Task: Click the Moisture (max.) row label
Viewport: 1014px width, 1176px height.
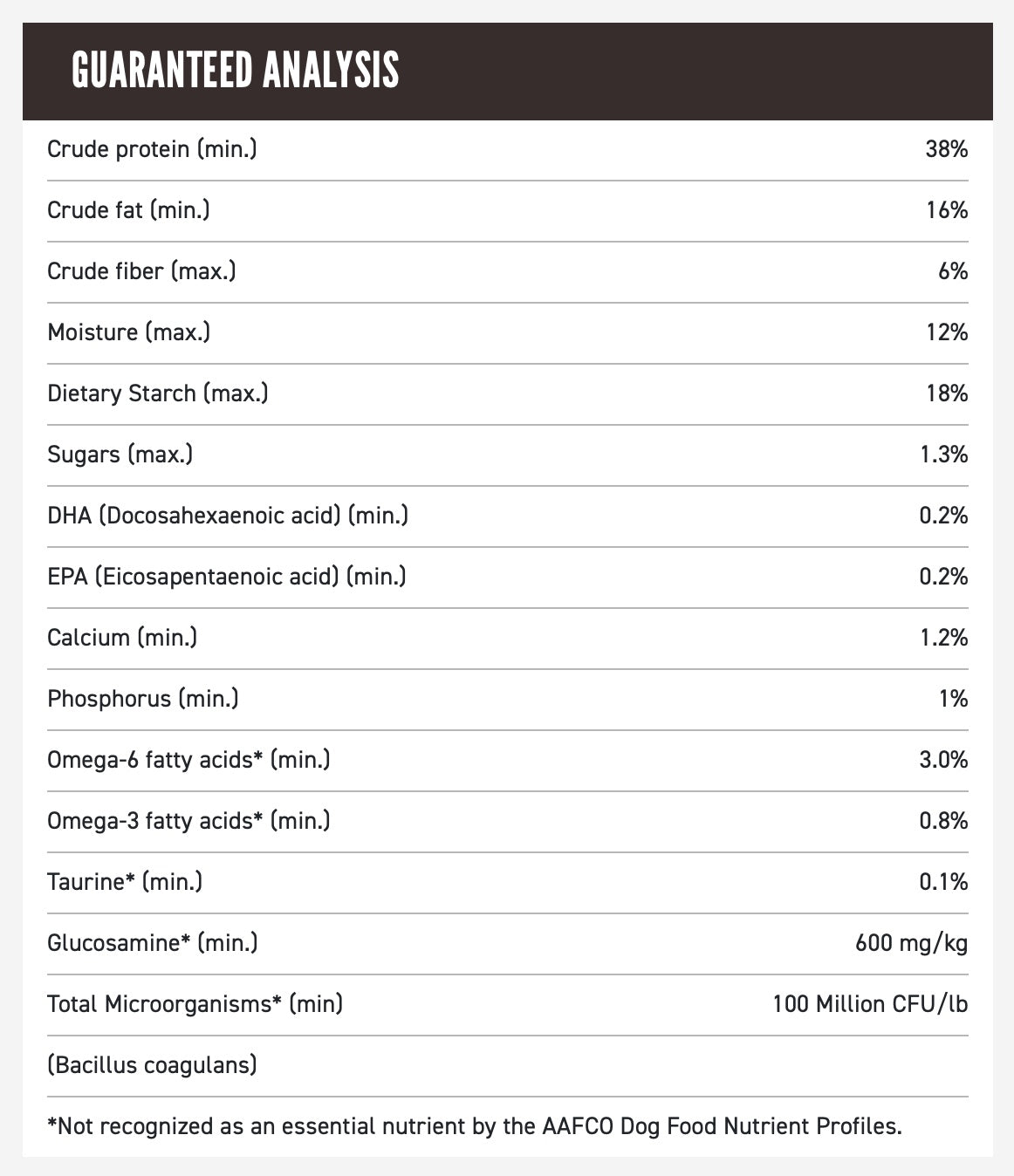Action: (129, 332)
